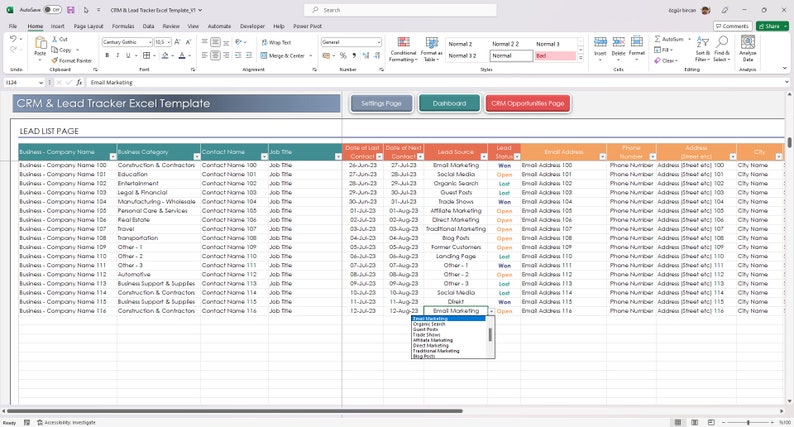Viewport: 794px width, 427px height.
Task: Toggle Underline formatting
Action: point(128,55)
